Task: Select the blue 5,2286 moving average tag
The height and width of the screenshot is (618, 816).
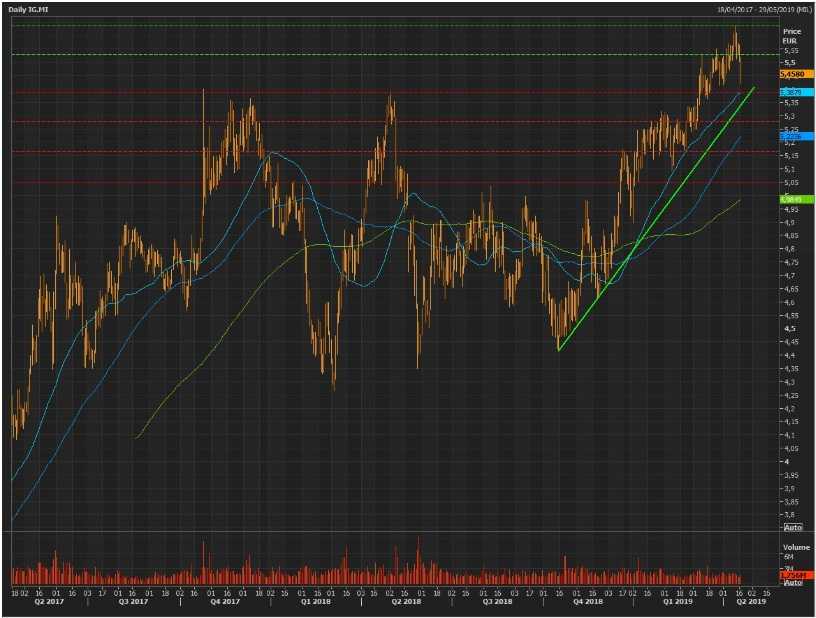Action: coord(796,136)
